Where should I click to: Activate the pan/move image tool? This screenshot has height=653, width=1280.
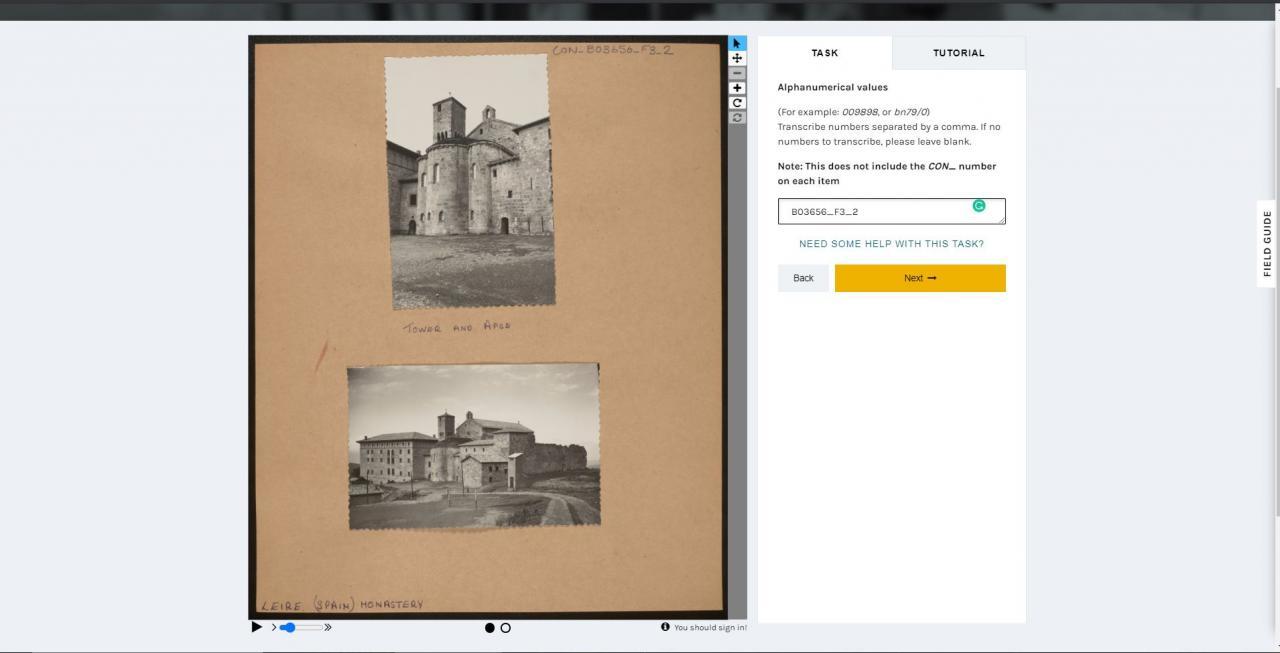(737, 58)
